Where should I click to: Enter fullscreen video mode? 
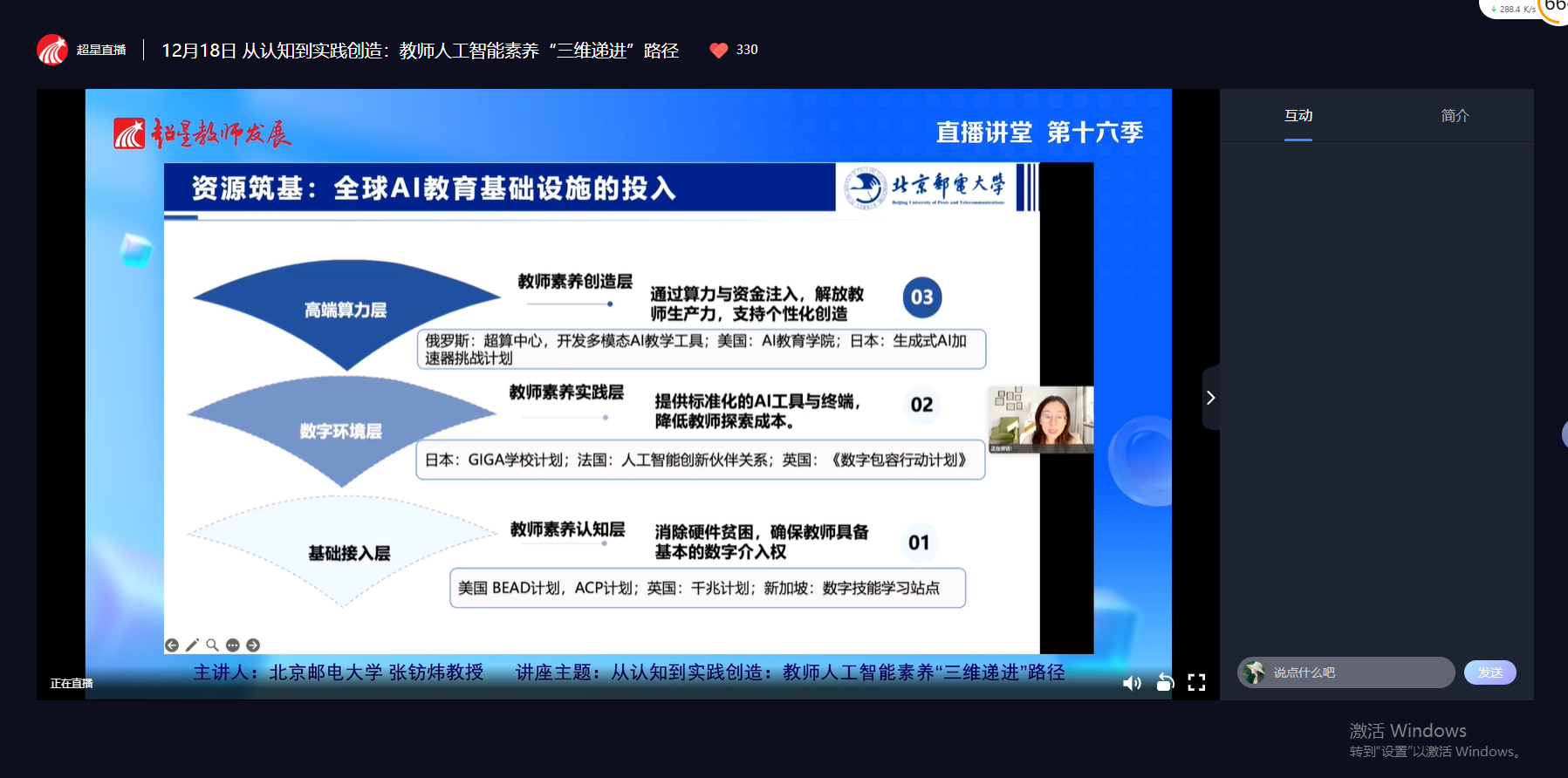1196,683
